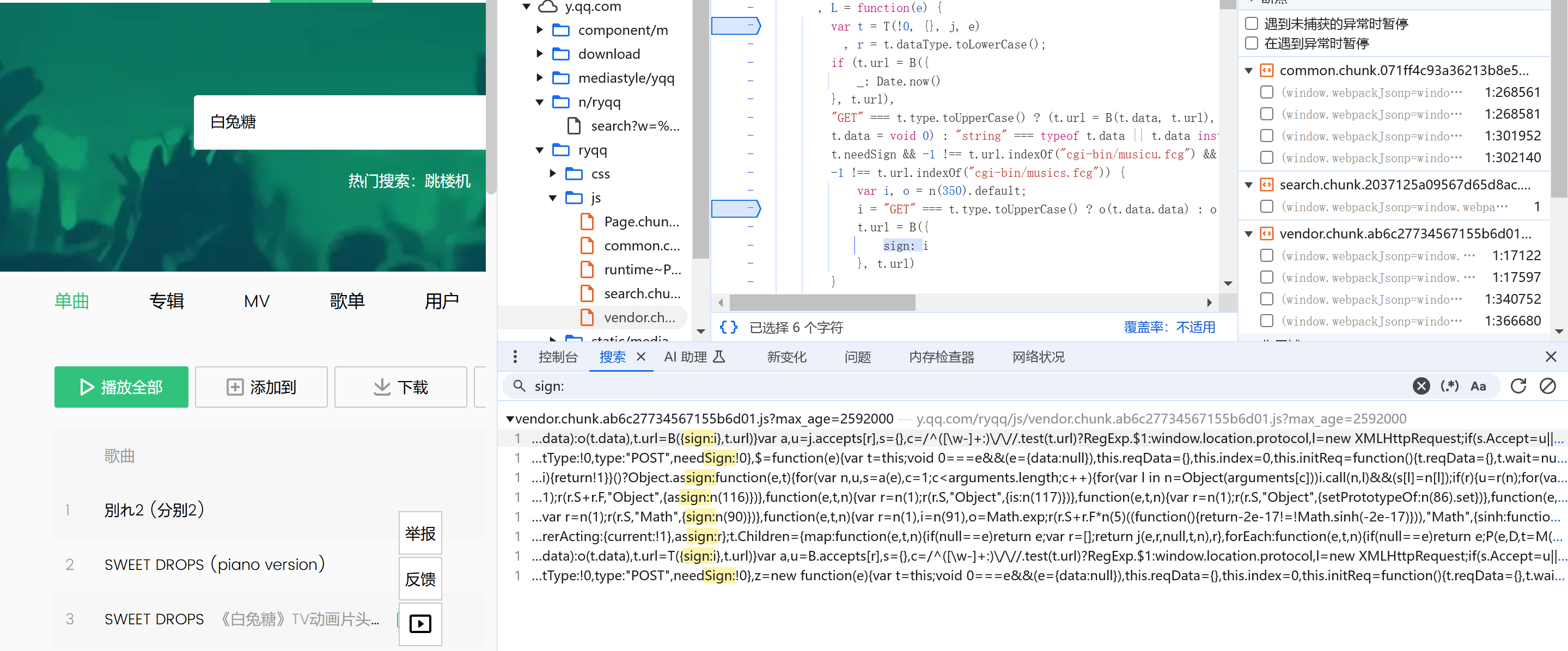Click the refresh search results icon
Viewport: 1568px width, 651px height.
tap(1518, 386)
